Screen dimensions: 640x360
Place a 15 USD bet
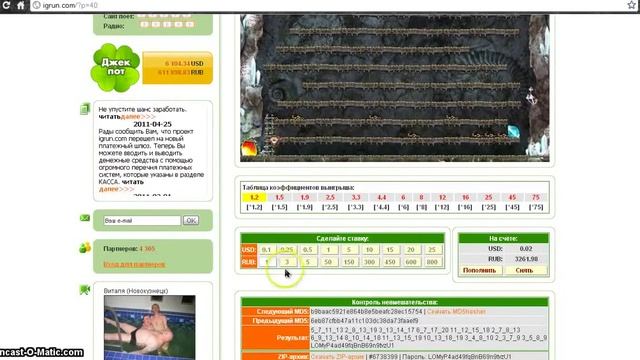(390, 249)
